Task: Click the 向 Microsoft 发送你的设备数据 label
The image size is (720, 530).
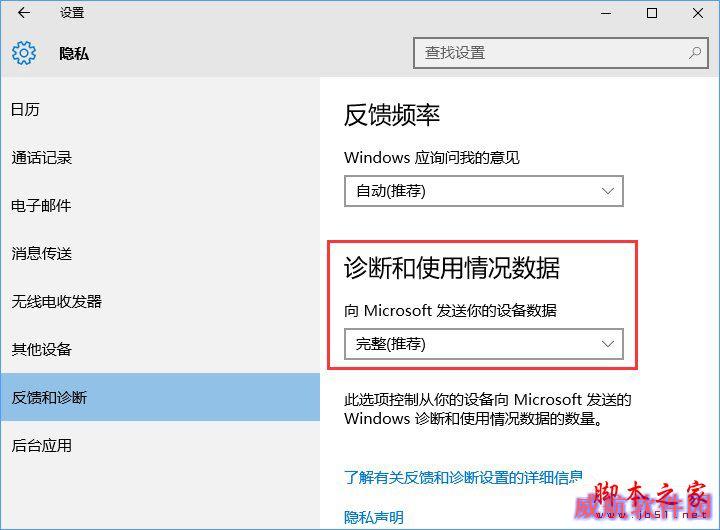Action: pos(450,310)
